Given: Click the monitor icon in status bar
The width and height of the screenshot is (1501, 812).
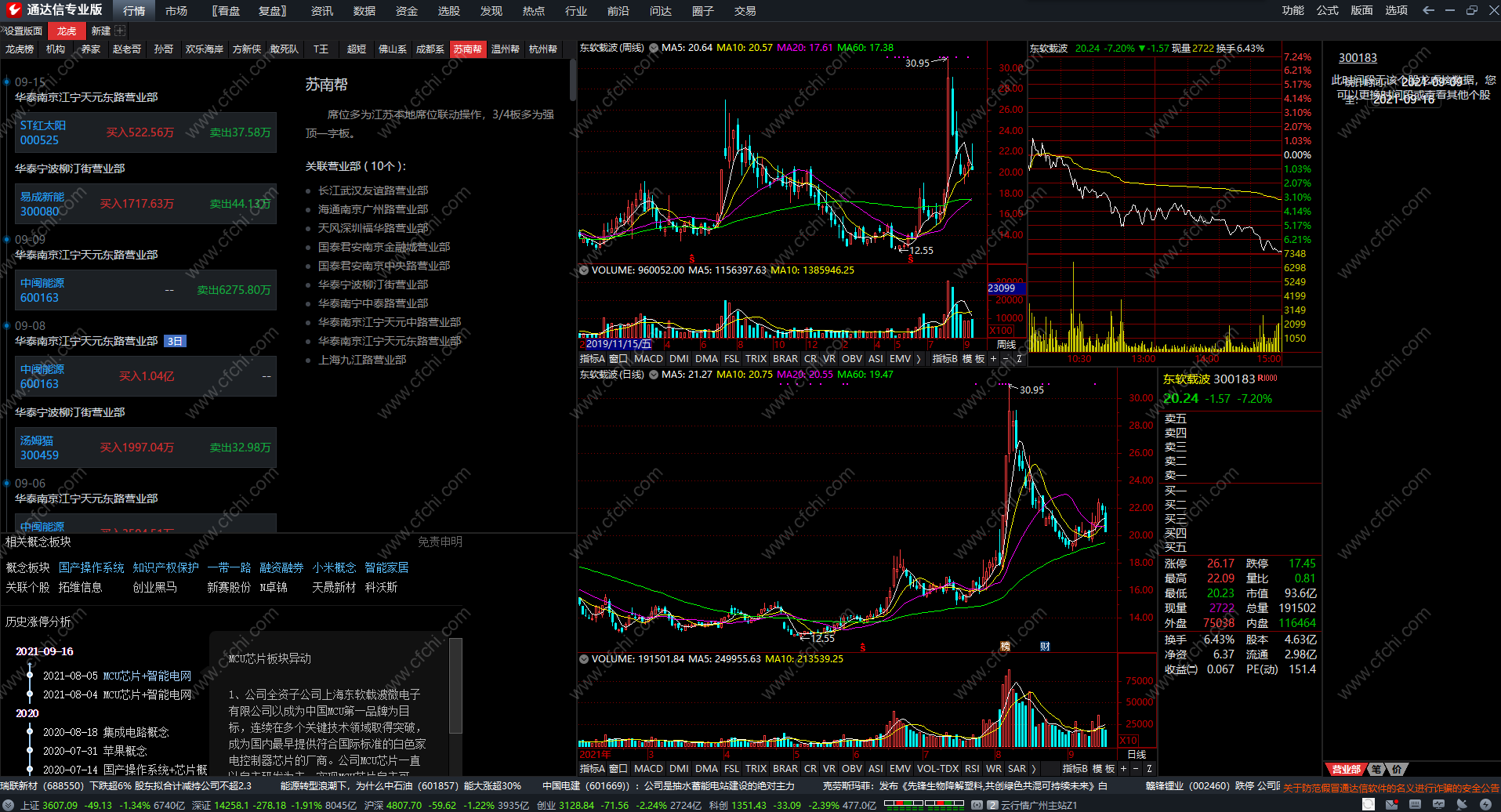Looking at the screenshot, I should 1438,805.
